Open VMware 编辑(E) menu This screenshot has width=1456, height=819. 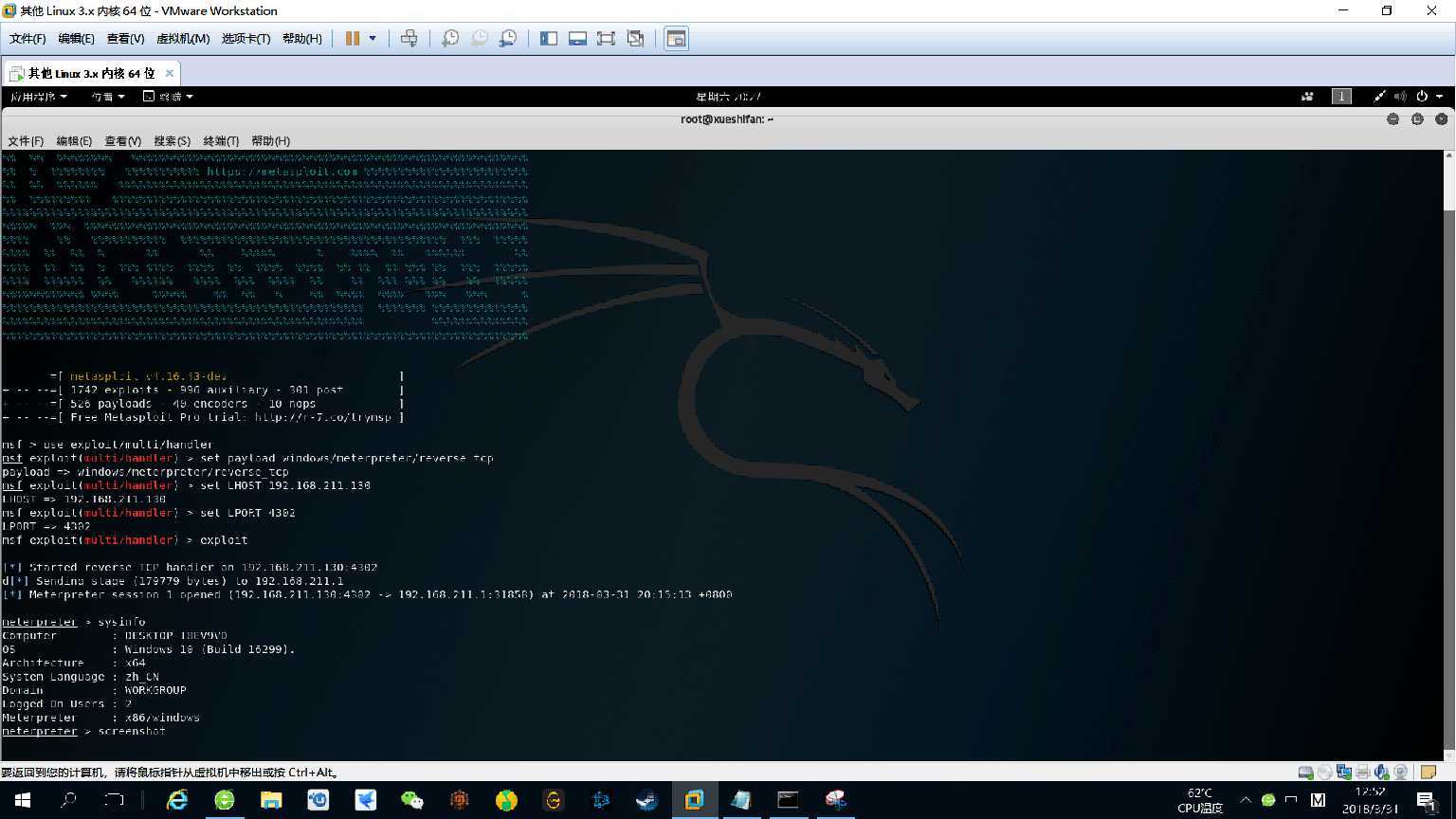[x=76, y=39]
